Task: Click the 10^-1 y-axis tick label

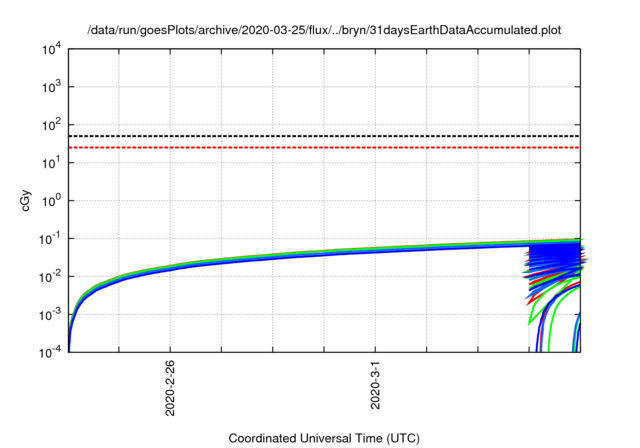Action: point(49,239)
